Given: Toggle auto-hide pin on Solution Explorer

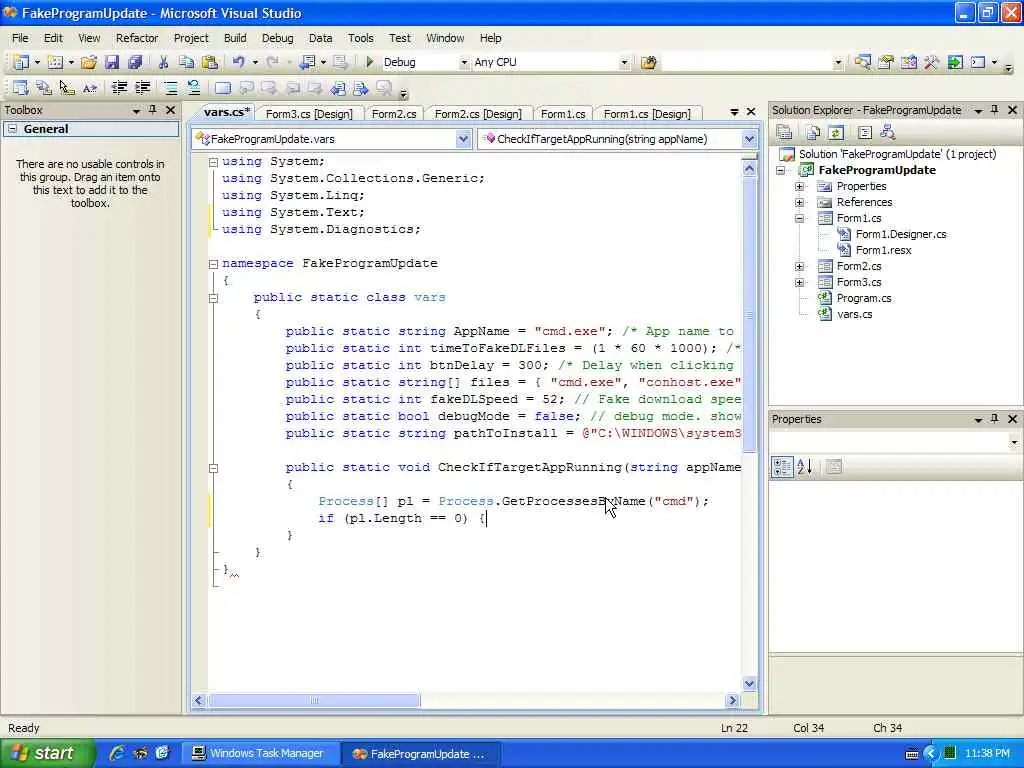Looking at the screenshot, I should [995, 110].
